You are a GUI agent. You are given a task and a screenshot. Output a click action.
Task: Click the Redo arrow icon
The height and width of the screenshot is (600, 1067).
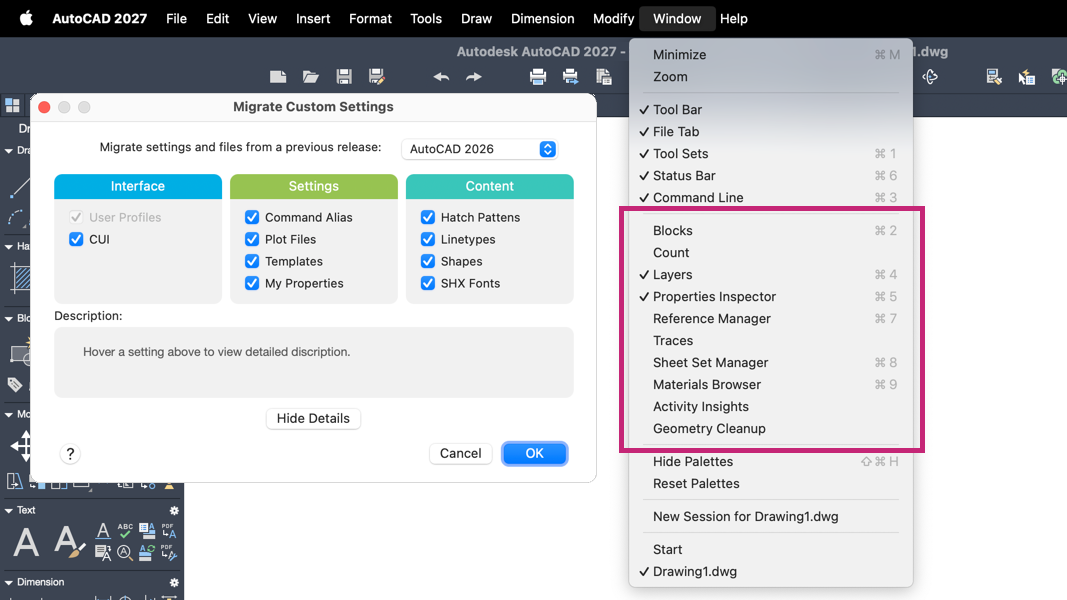click(x=474, y=77)
